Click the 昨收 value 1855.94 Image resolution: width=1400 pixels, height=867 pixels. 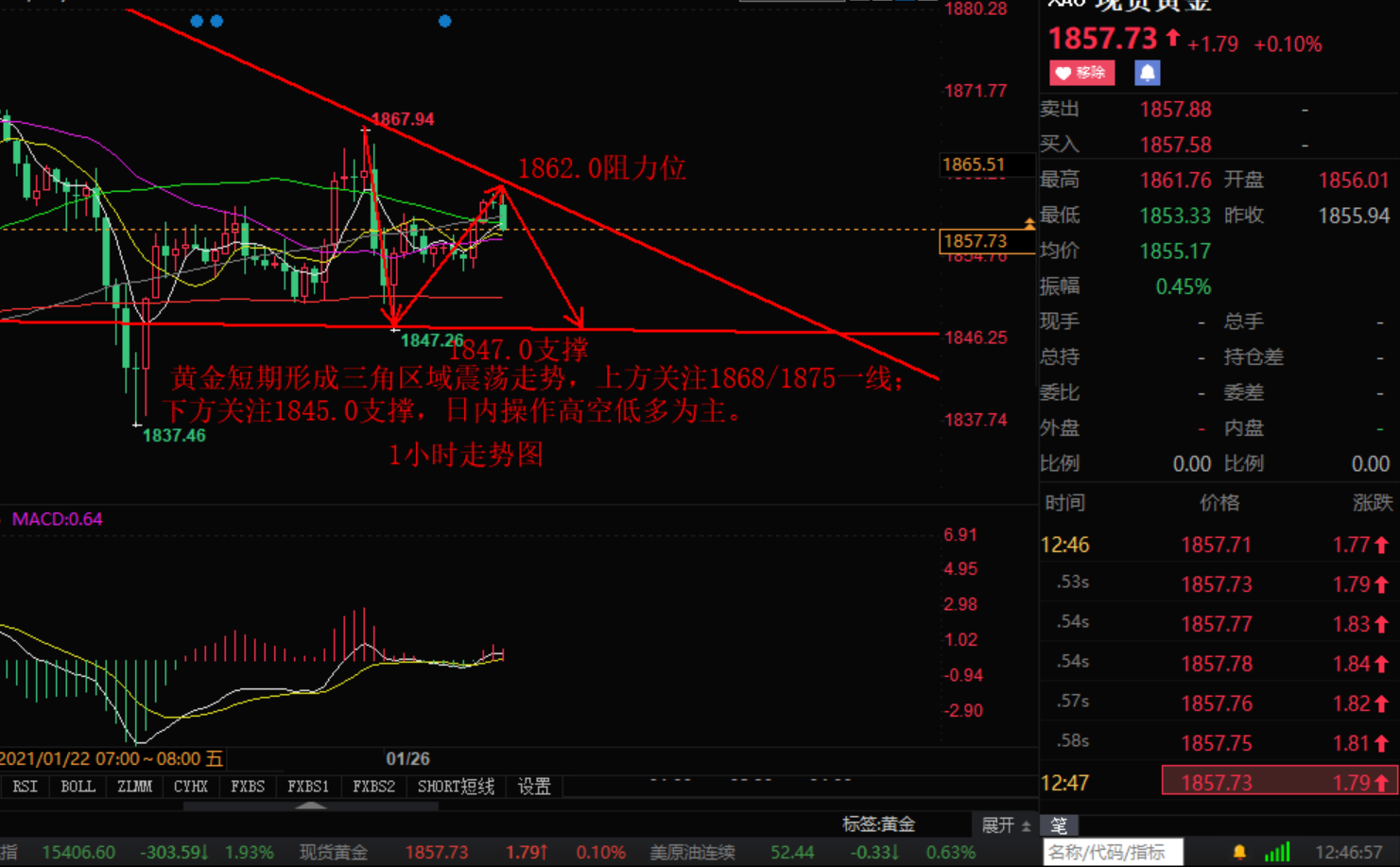point(1354,217)
